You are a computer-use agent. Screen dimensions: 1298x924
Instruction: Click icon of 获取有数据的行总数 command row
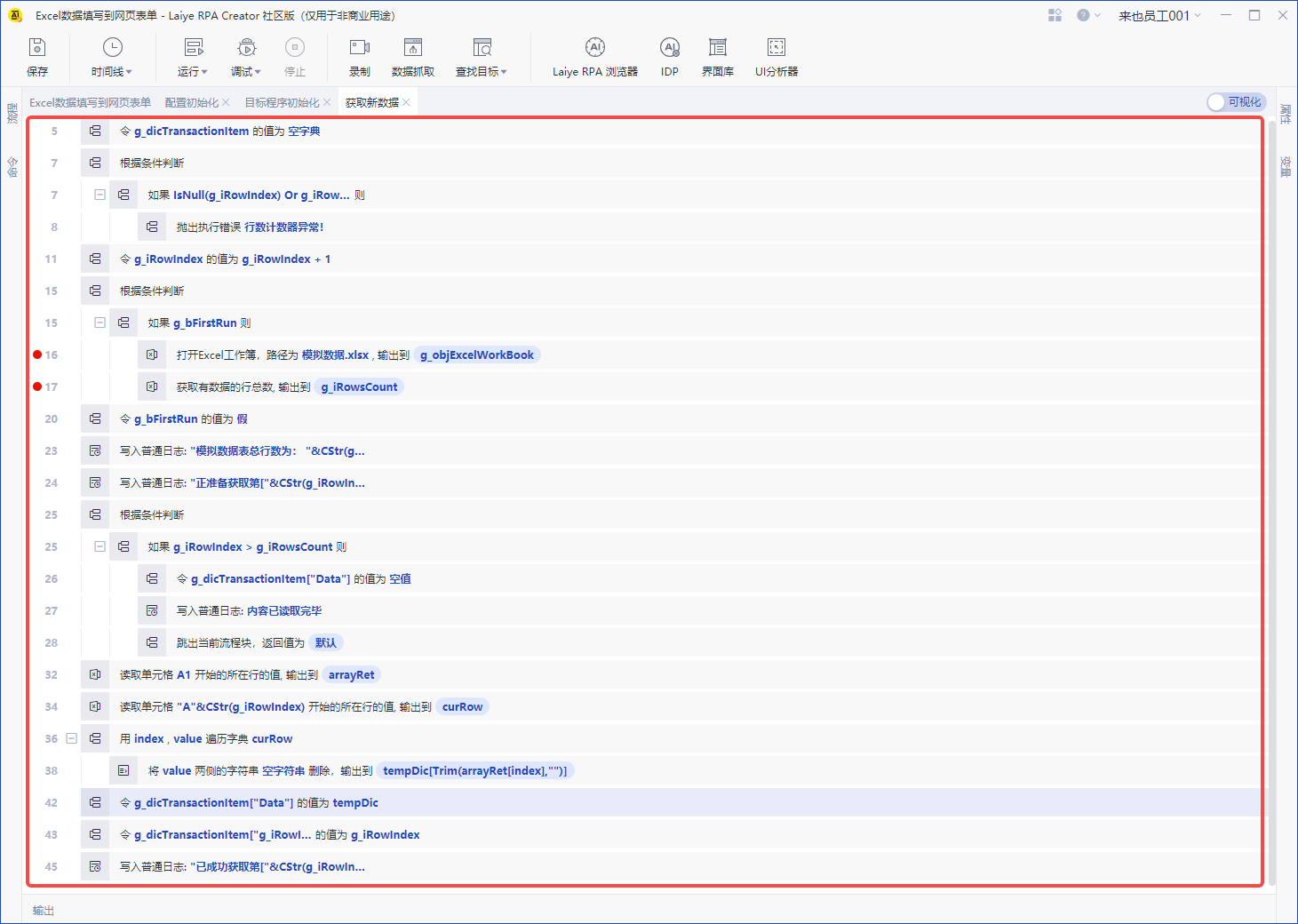click(152, 386)
